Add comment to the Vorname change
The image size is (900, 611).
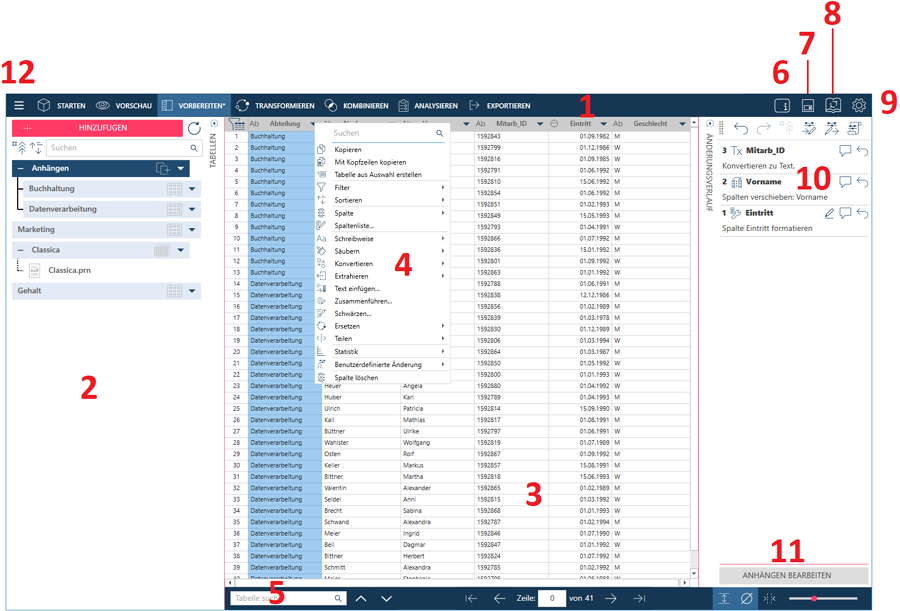click(845, 182)
